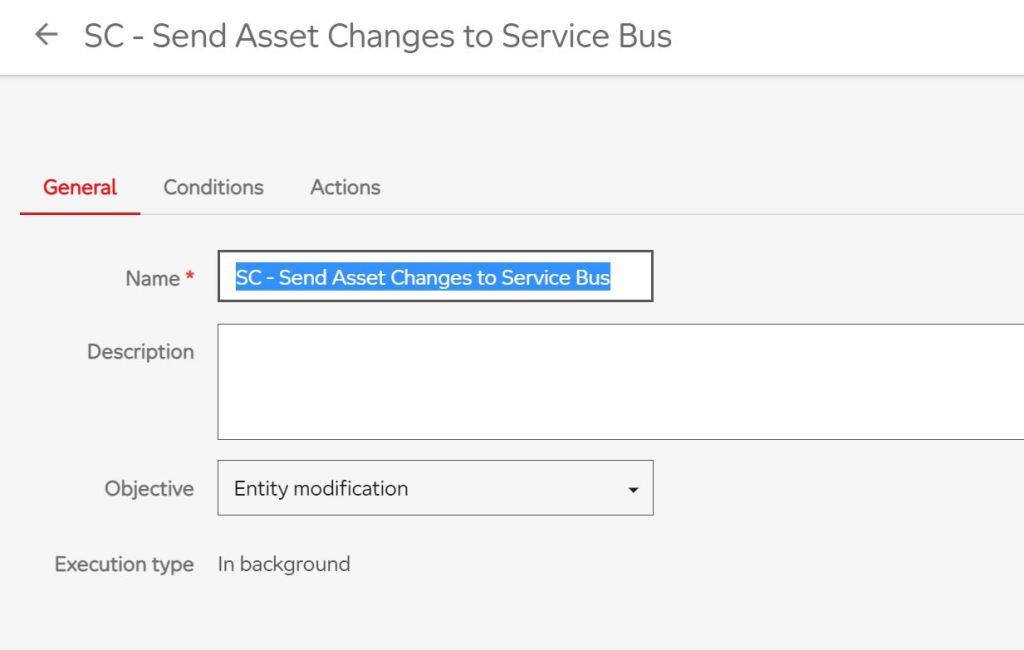Click the "In background" value text
Viewport: 1024px width, 650px height.
point(284,564)
